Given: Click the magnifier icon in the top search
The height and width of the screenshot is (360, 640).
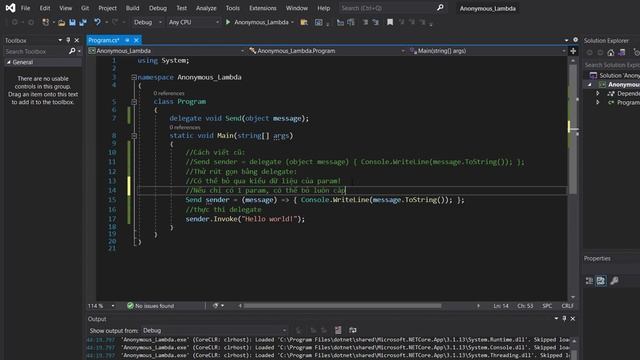Looking at the screenshot, I should point(440,8).
